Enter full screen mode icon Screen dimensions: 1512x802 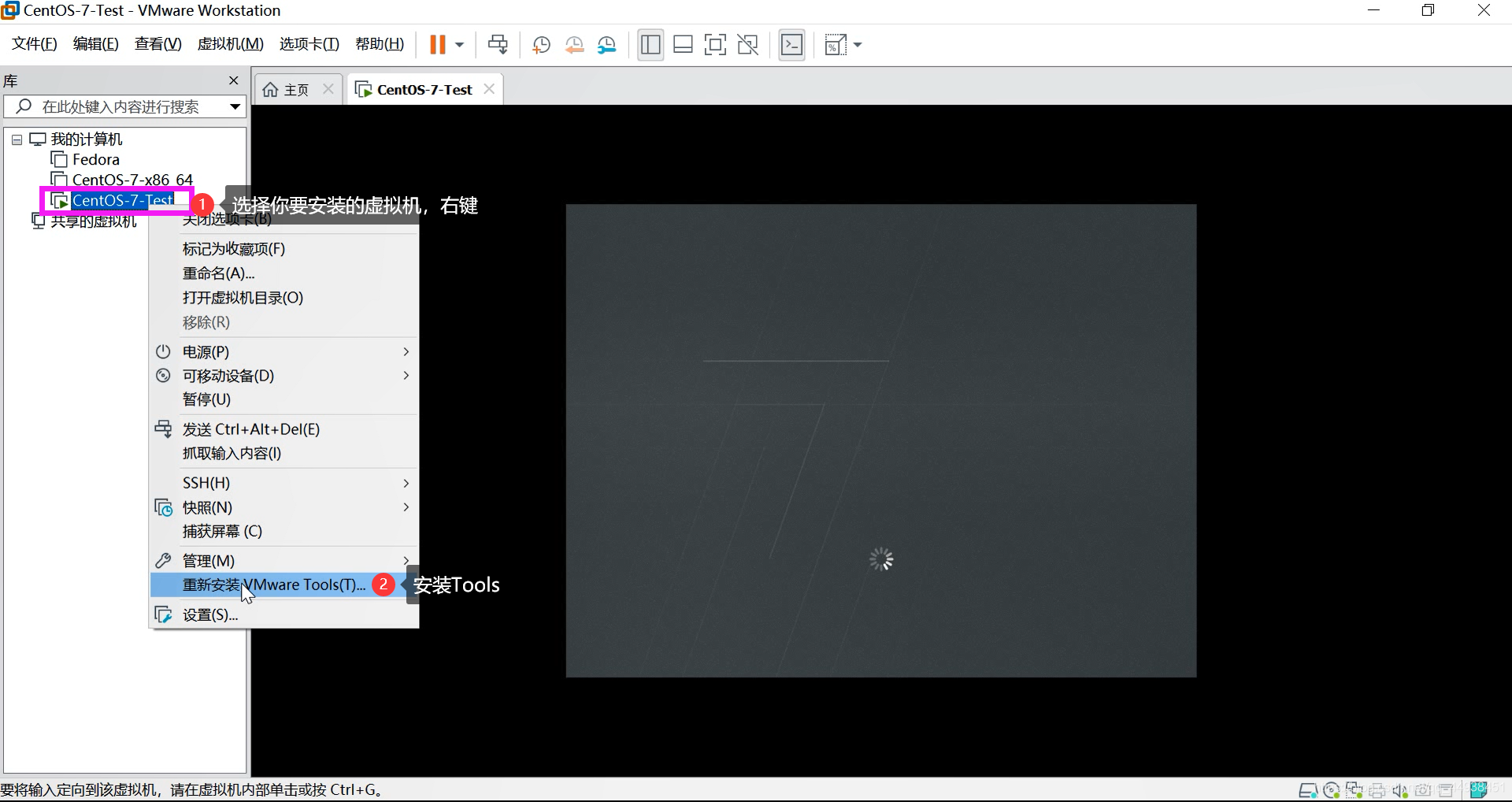pyautogui.click(x=715, y=45)
